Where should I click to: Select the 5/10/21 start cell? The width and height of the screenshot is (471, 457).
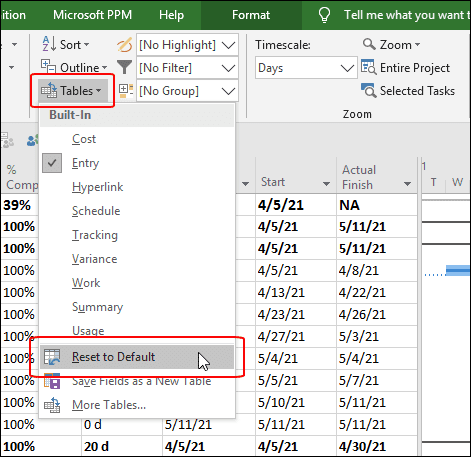pyautogui.click(x=296, y=402)
